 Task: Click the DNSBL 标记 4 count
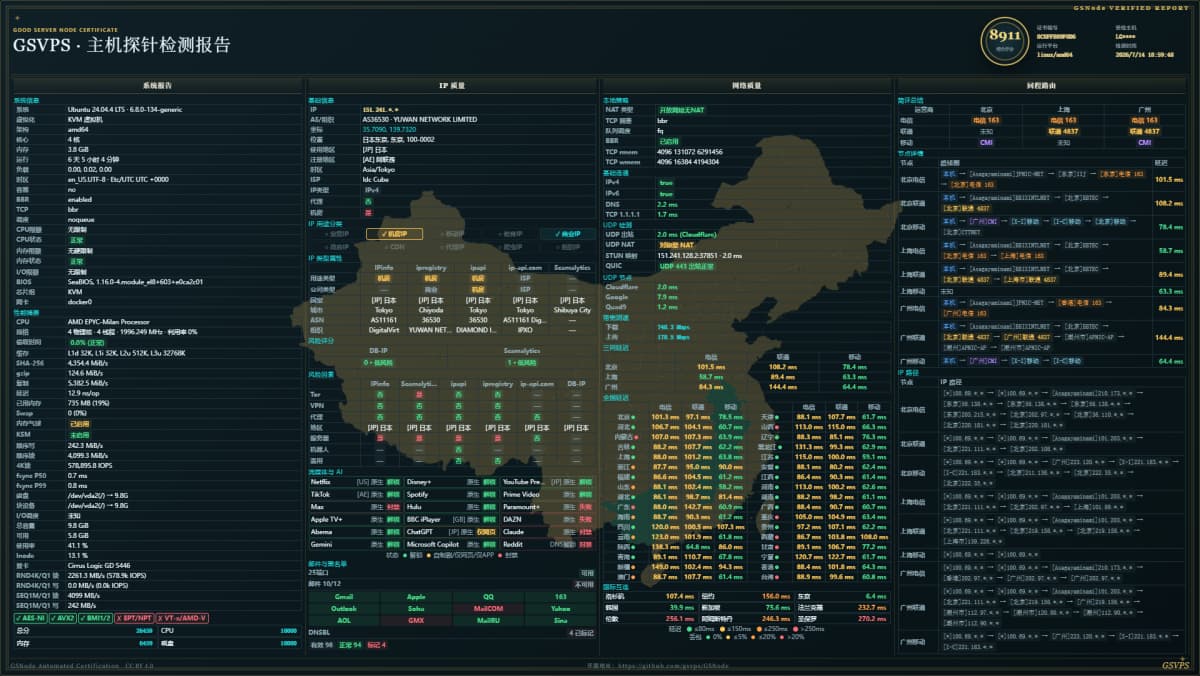376,645
